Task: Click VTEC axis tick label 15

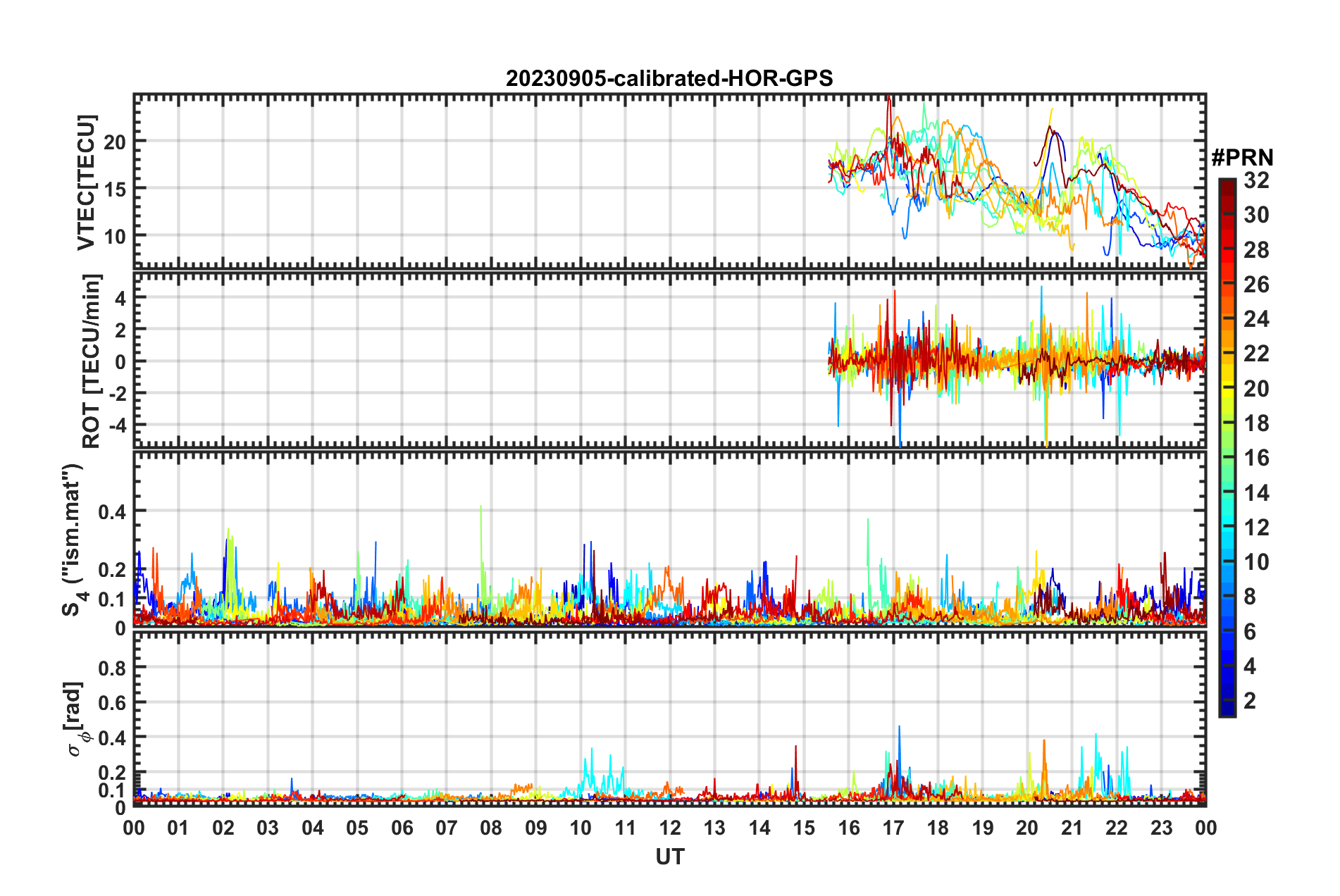Action: coord(115,189)
